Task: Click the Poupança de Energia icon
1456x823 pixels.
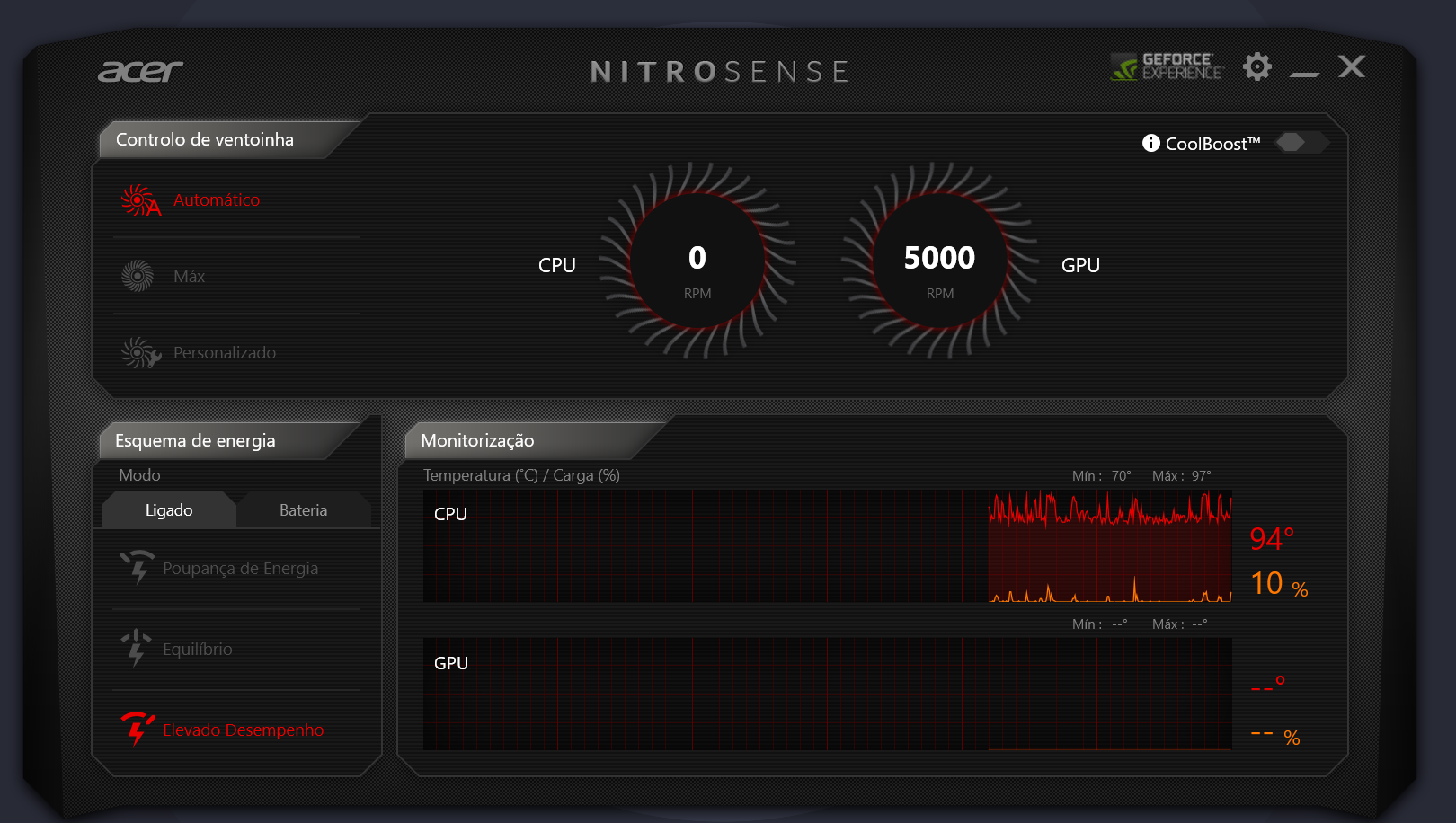Action: coord(138,568)
